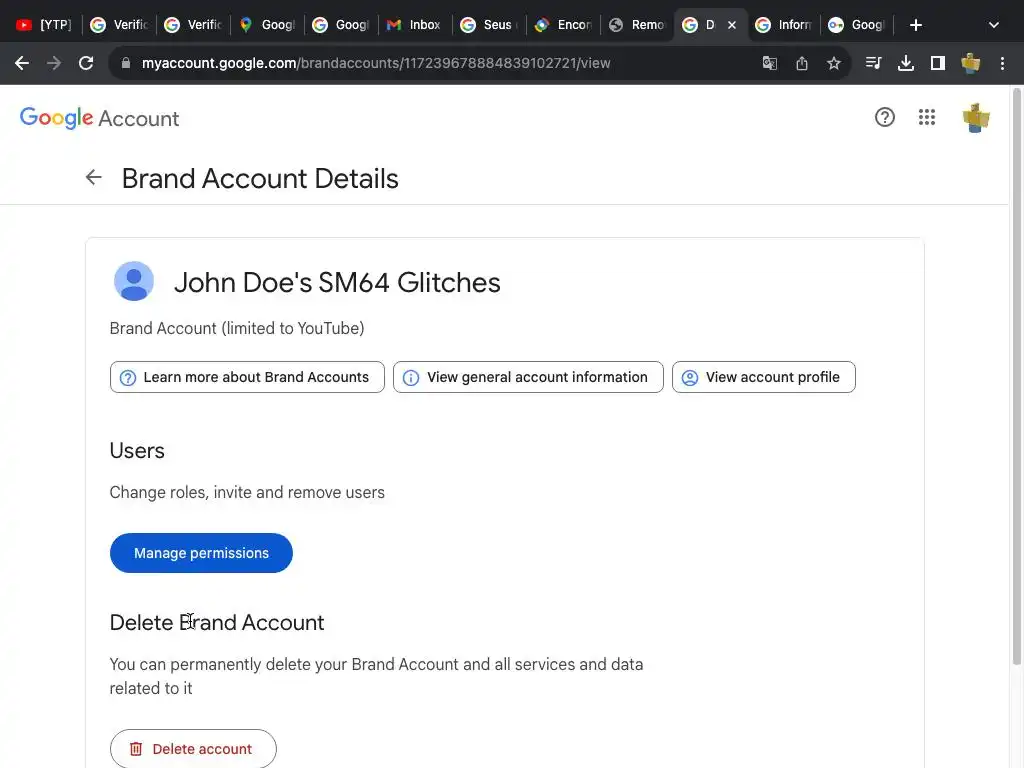
Task: Toggle the browser side panel icon
Action: [938, 63]
